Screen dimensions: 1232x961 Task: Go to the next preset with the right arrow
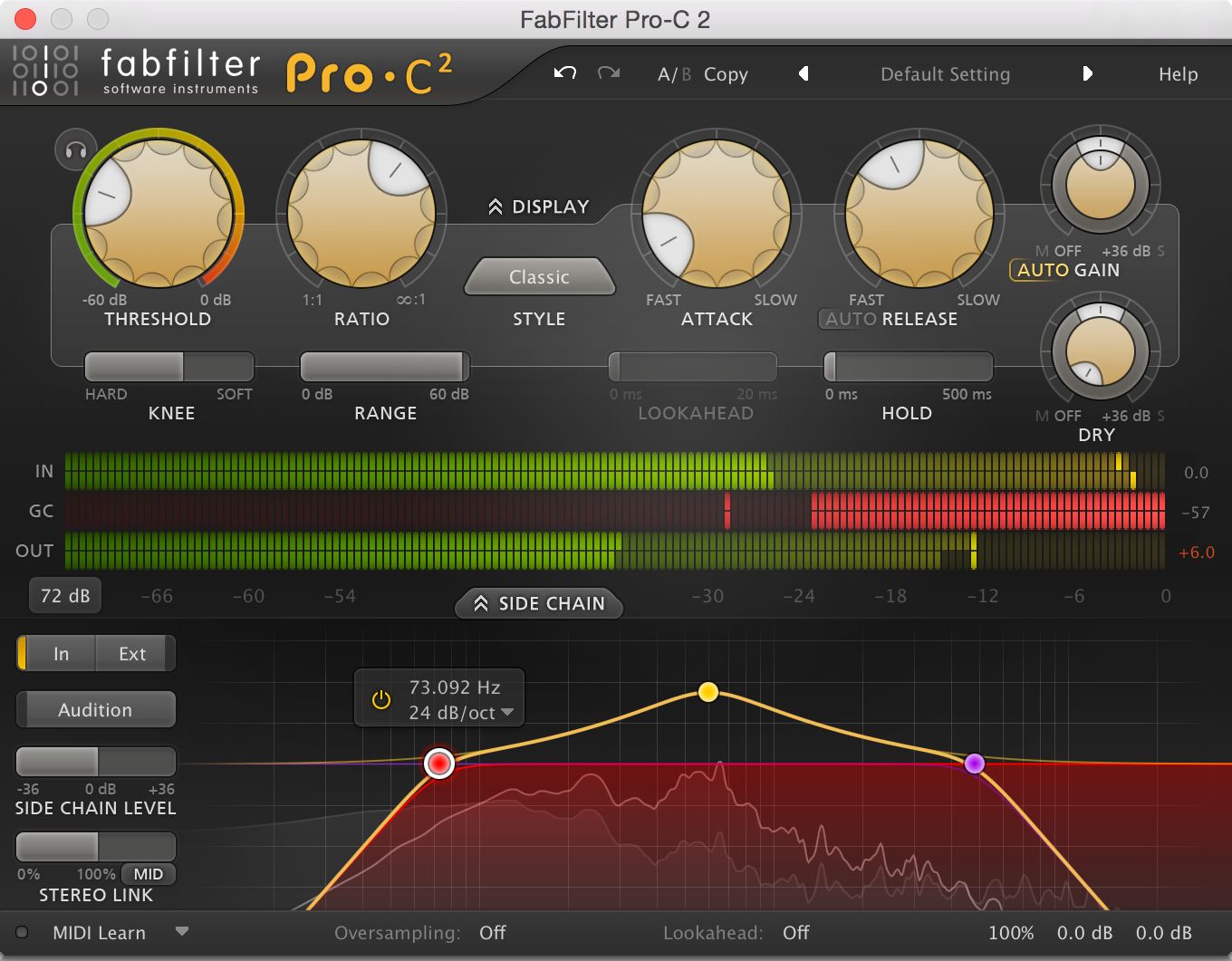1088,74
